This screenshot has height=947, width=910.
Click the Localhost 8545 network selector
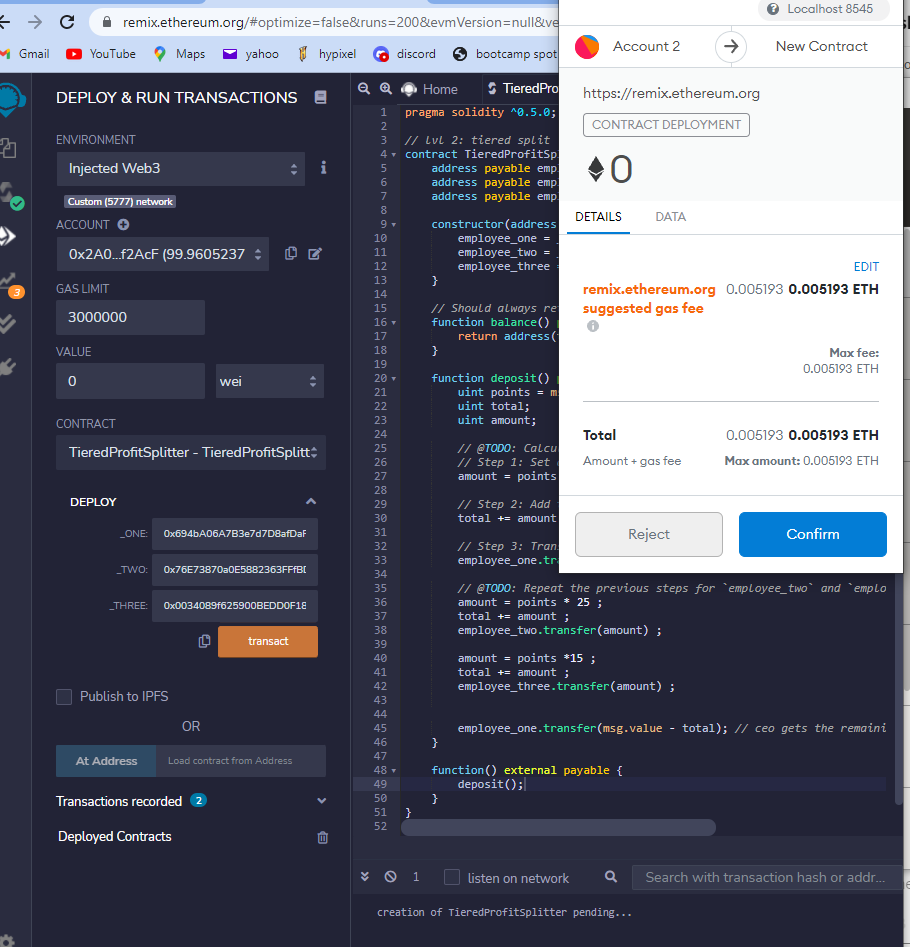click(822, 9)
